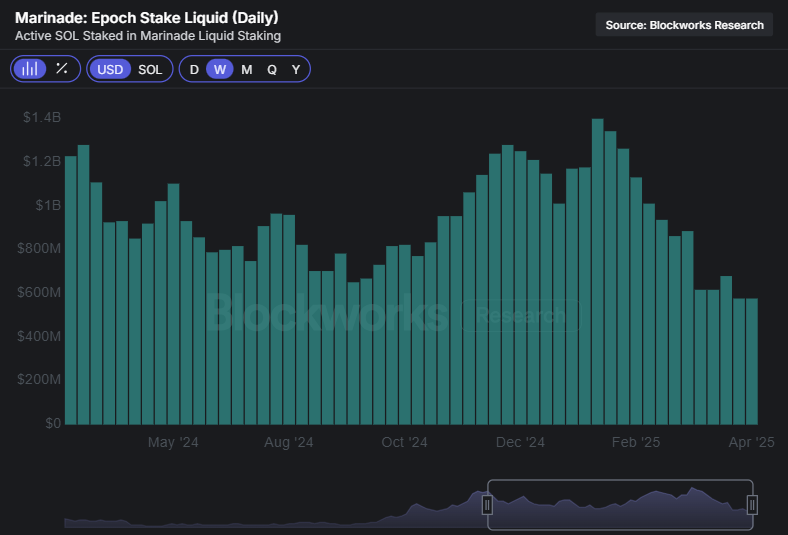This screenshot has width=788, height=535.
Task: Switch to quarterly (Q) interval
Action: click(x=271, y=69)
